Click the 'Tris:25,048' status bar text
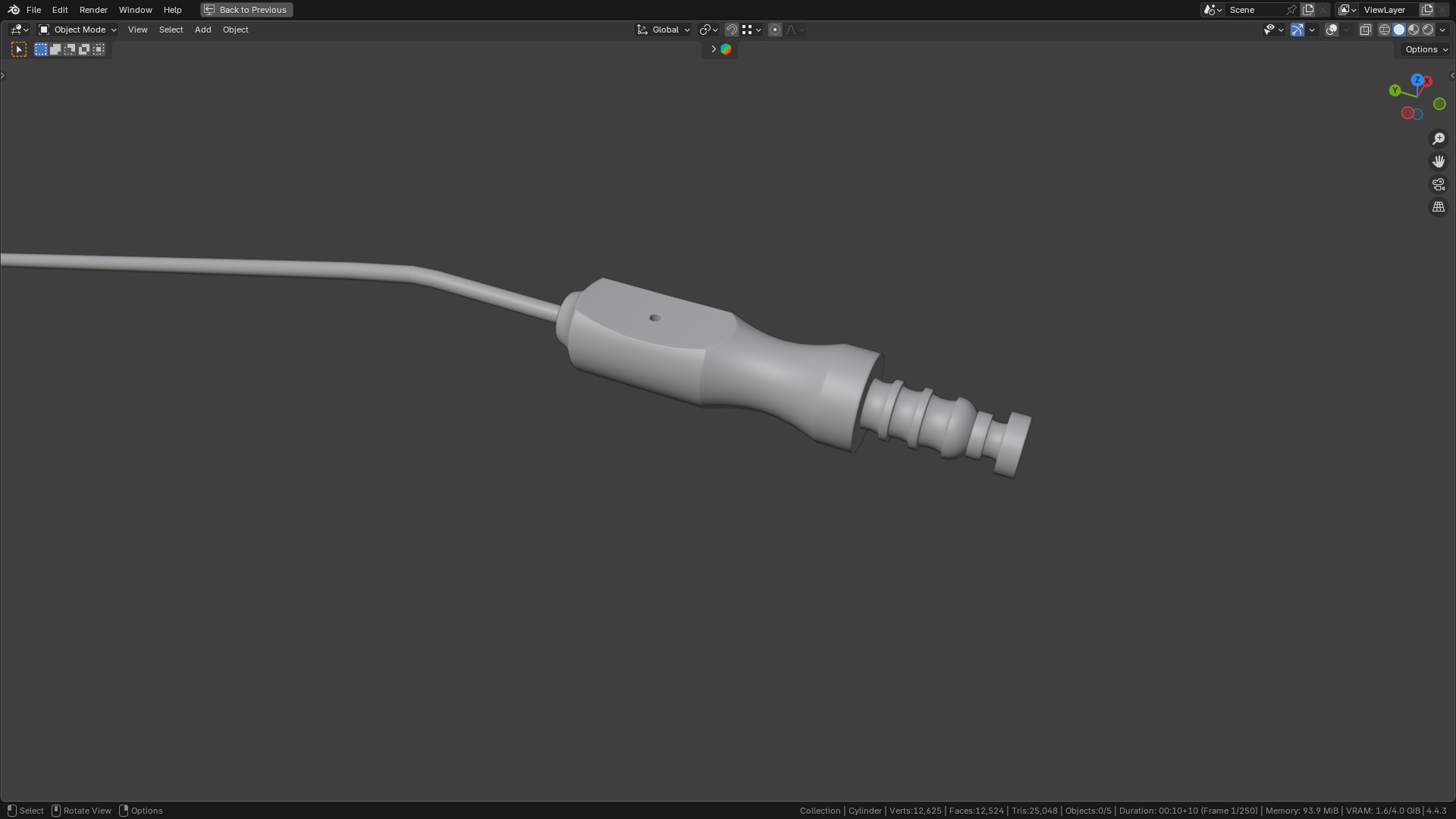 point(1034,811)
